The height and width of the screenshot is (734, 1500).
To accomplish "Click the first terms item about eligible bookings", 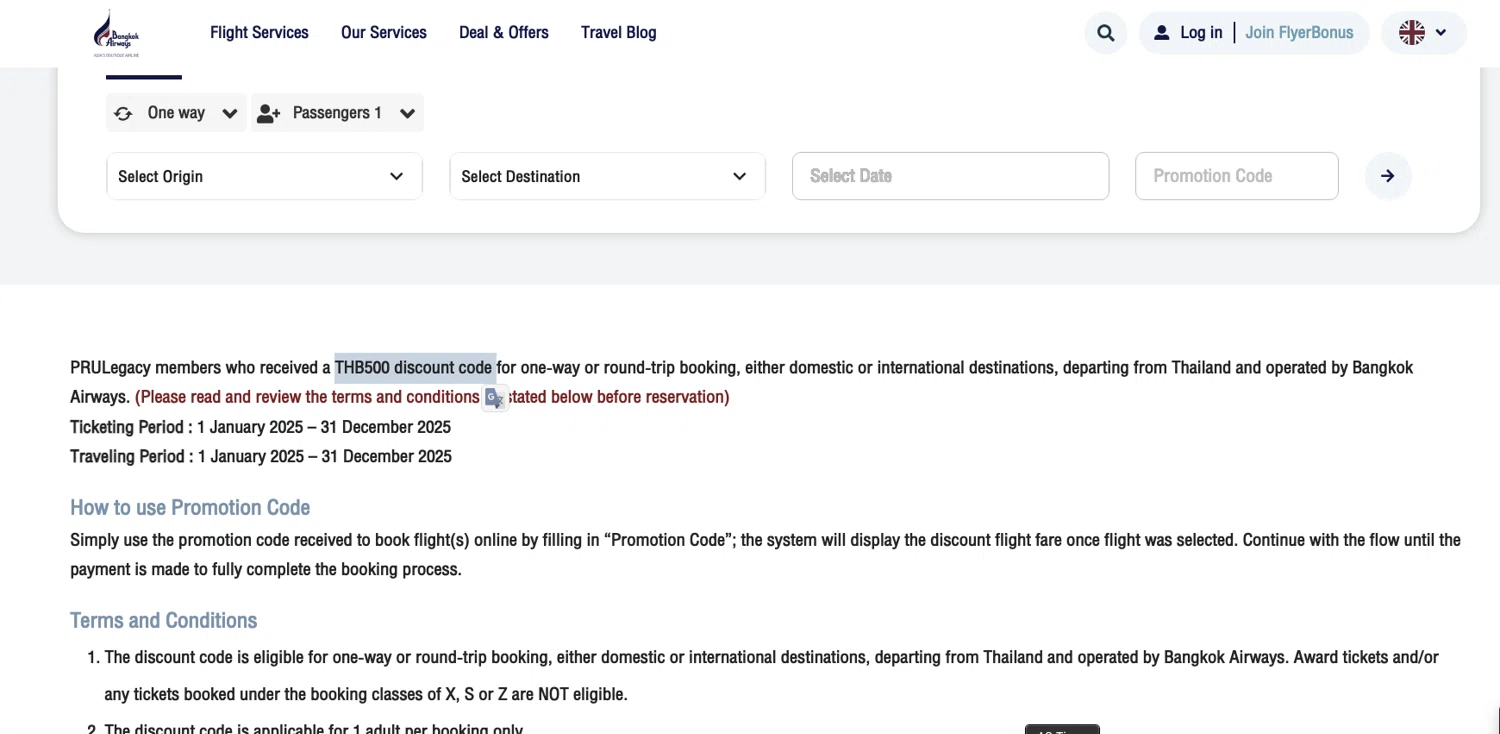I will coord(771,675).
